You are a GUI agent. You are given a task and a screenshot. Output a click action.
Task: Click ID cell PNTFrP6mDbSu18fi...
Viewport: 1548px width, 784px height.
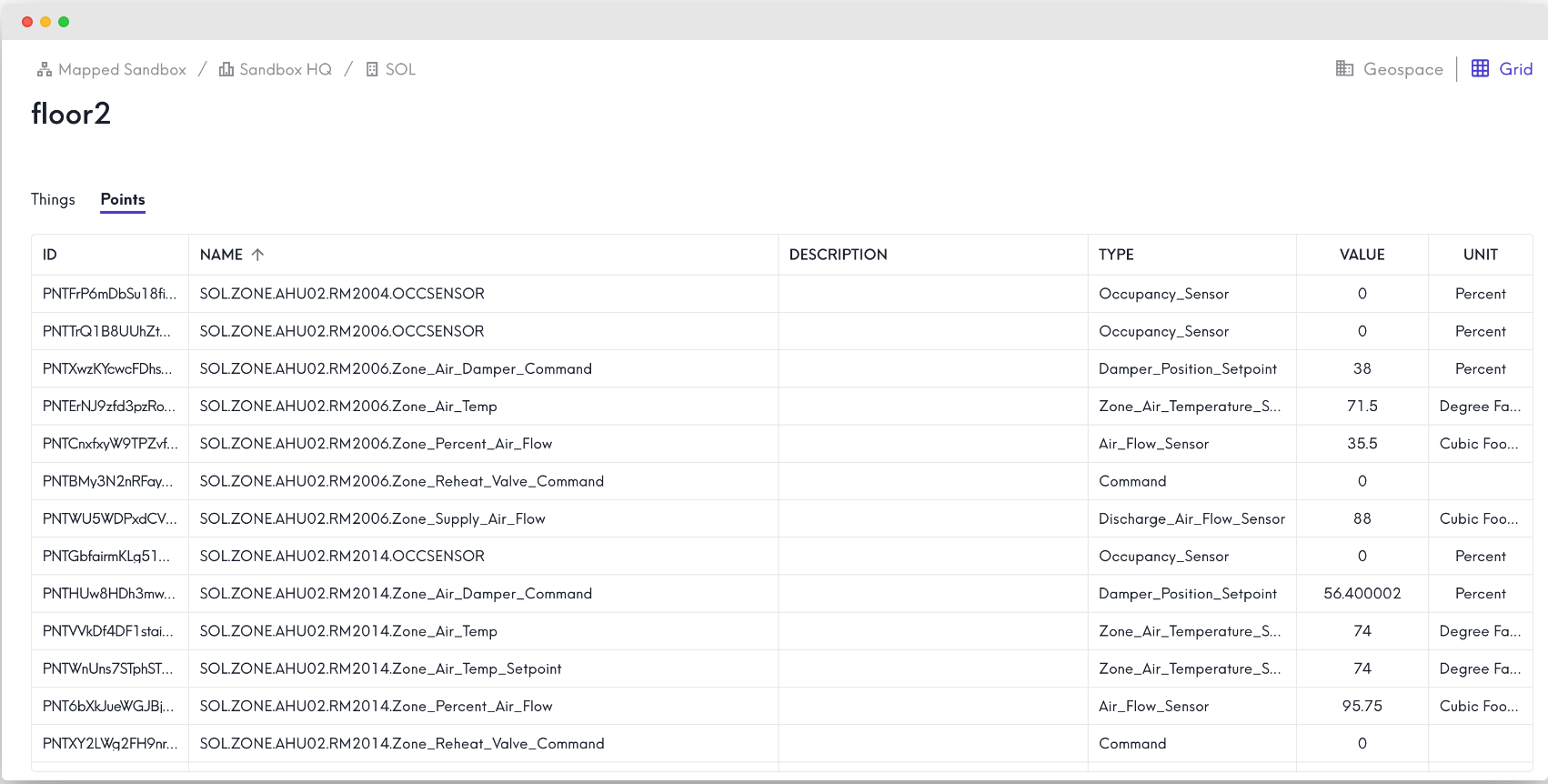coord(110,294)
